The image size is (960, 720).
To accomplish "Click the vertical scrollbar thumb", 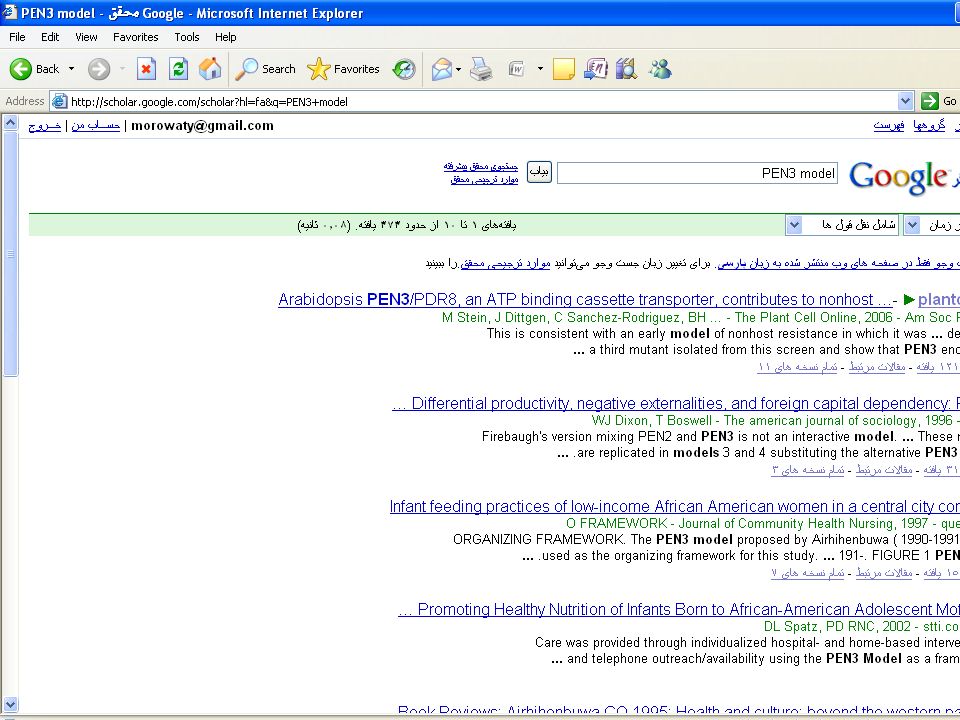I will coord(10,253).
